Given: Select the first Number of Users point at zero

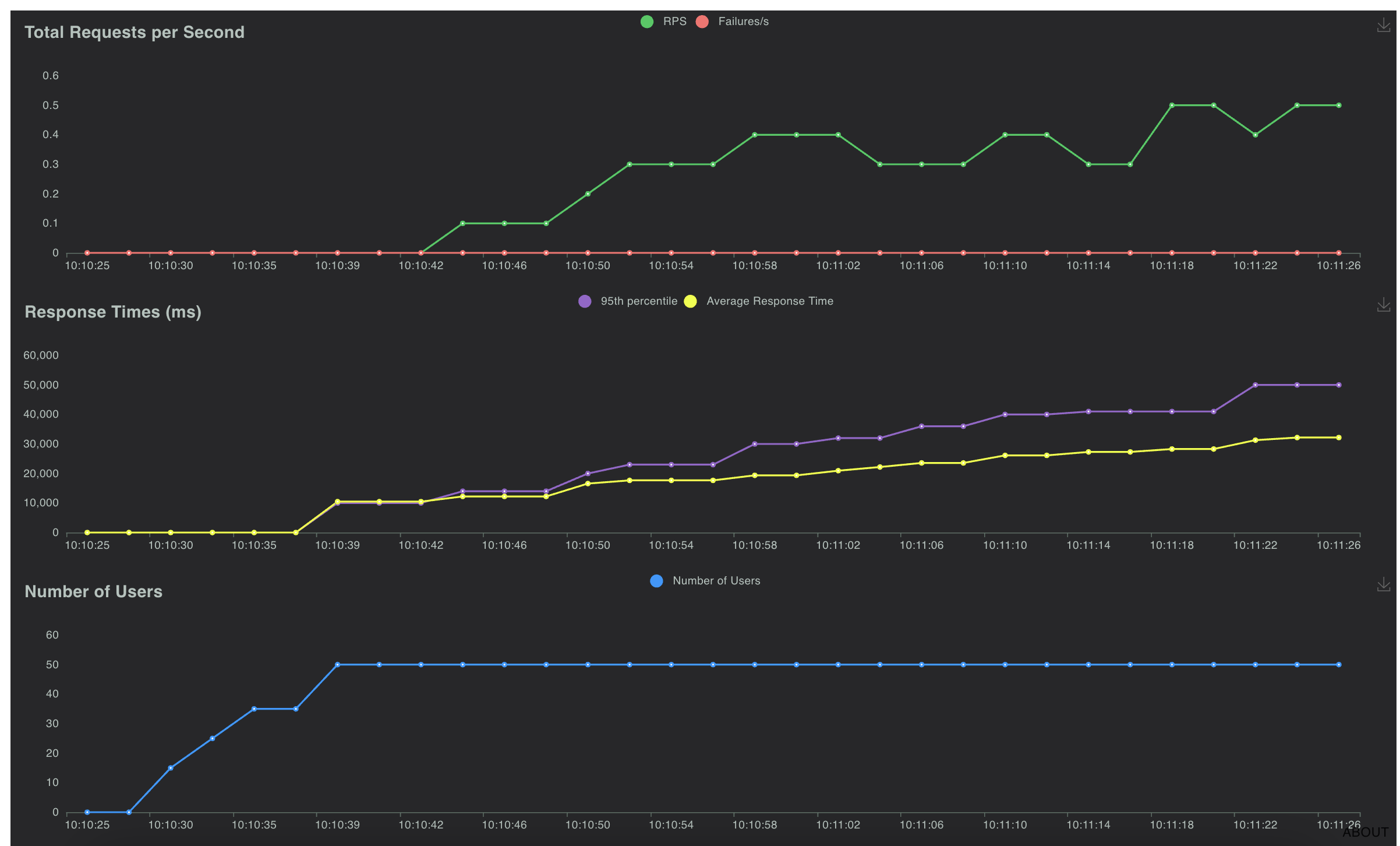Looking at the screenshot, I should tap(87, 812).
